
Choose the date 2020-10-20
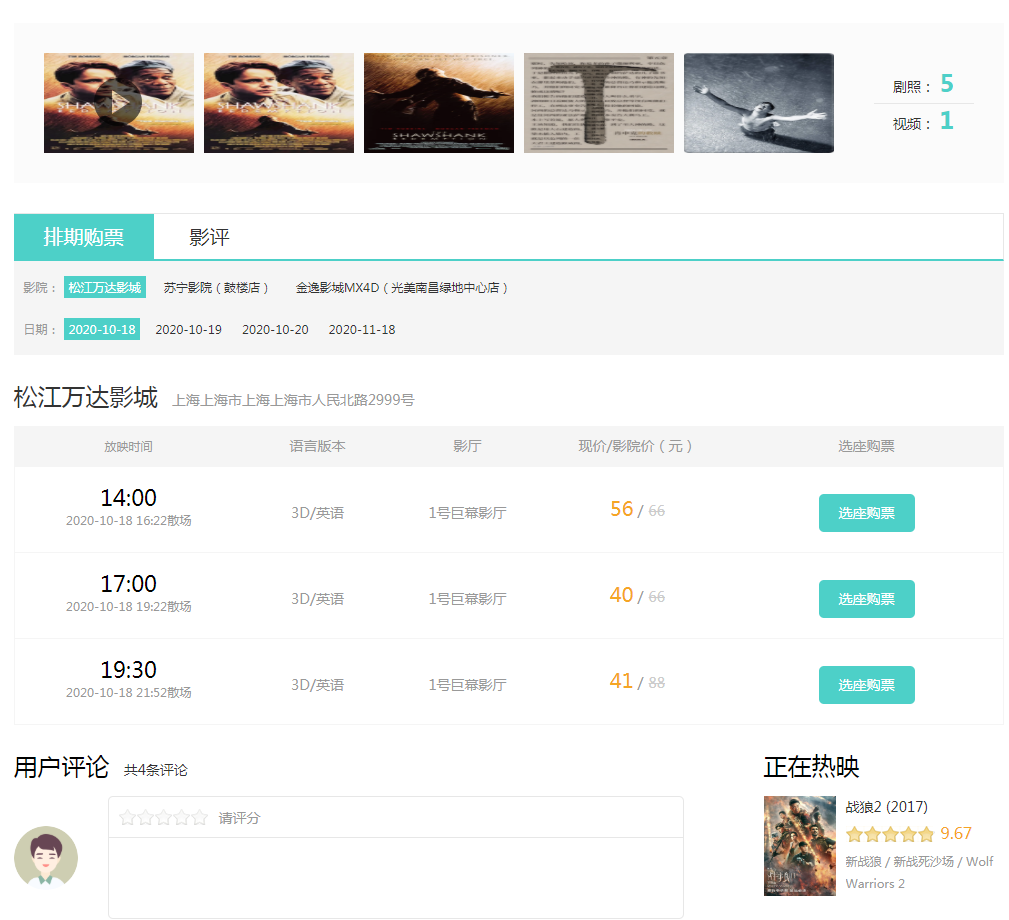(x=275, y=329)
